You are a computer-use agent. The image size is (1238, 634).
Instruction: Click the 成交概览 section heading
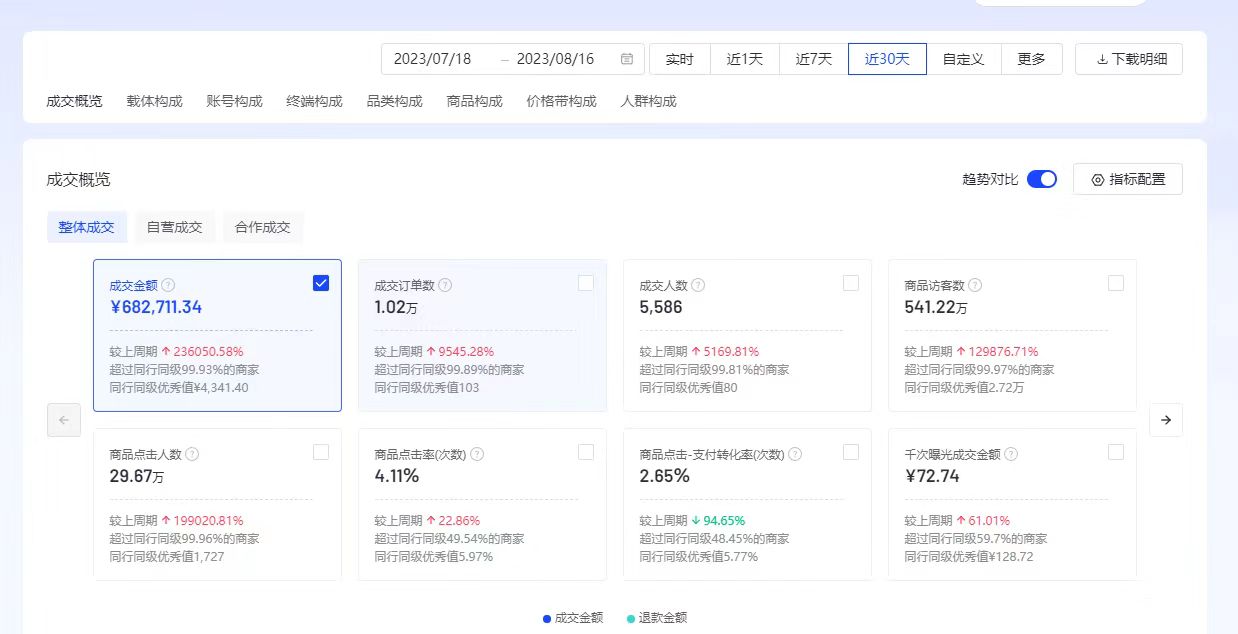[78, 180]
